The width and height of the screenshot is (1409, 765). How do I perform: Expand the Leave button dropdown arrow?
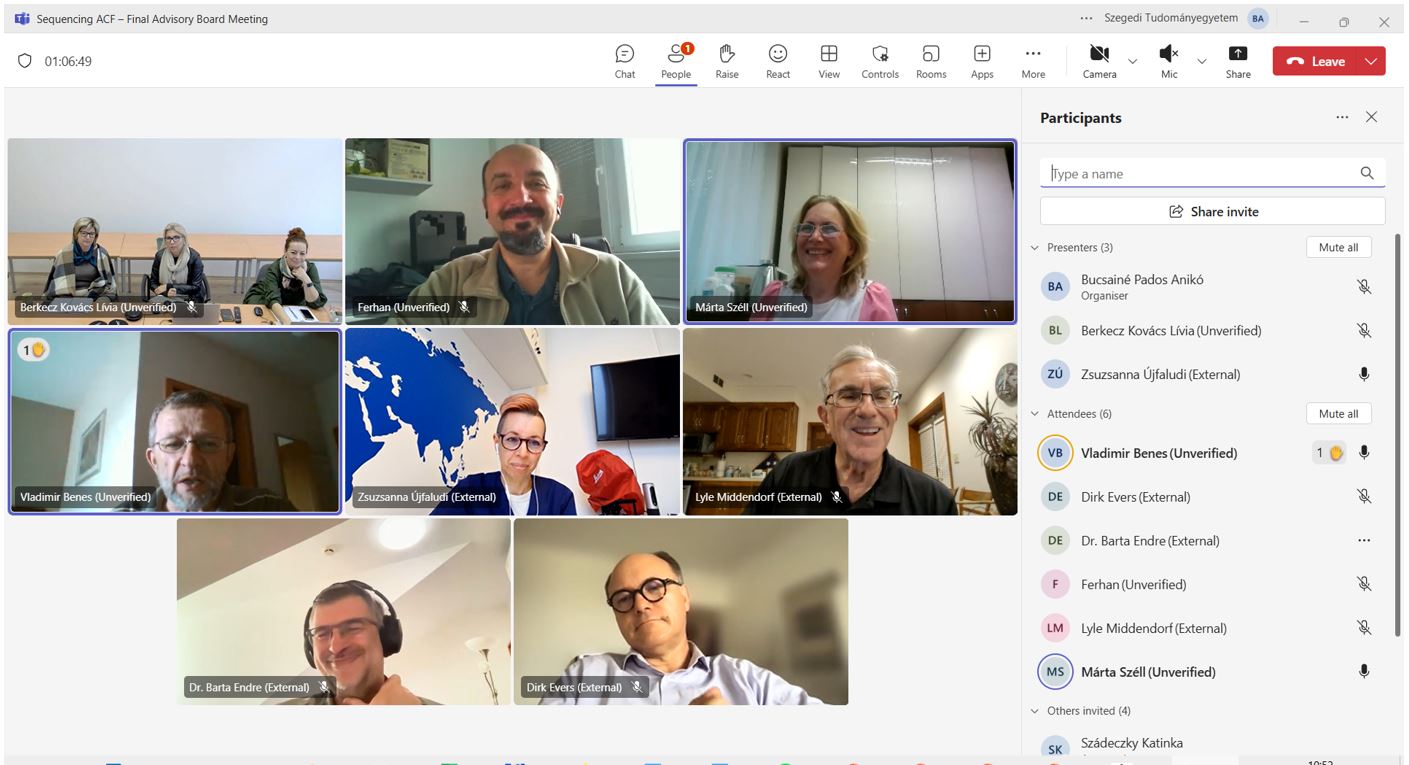coord(1371,61)
